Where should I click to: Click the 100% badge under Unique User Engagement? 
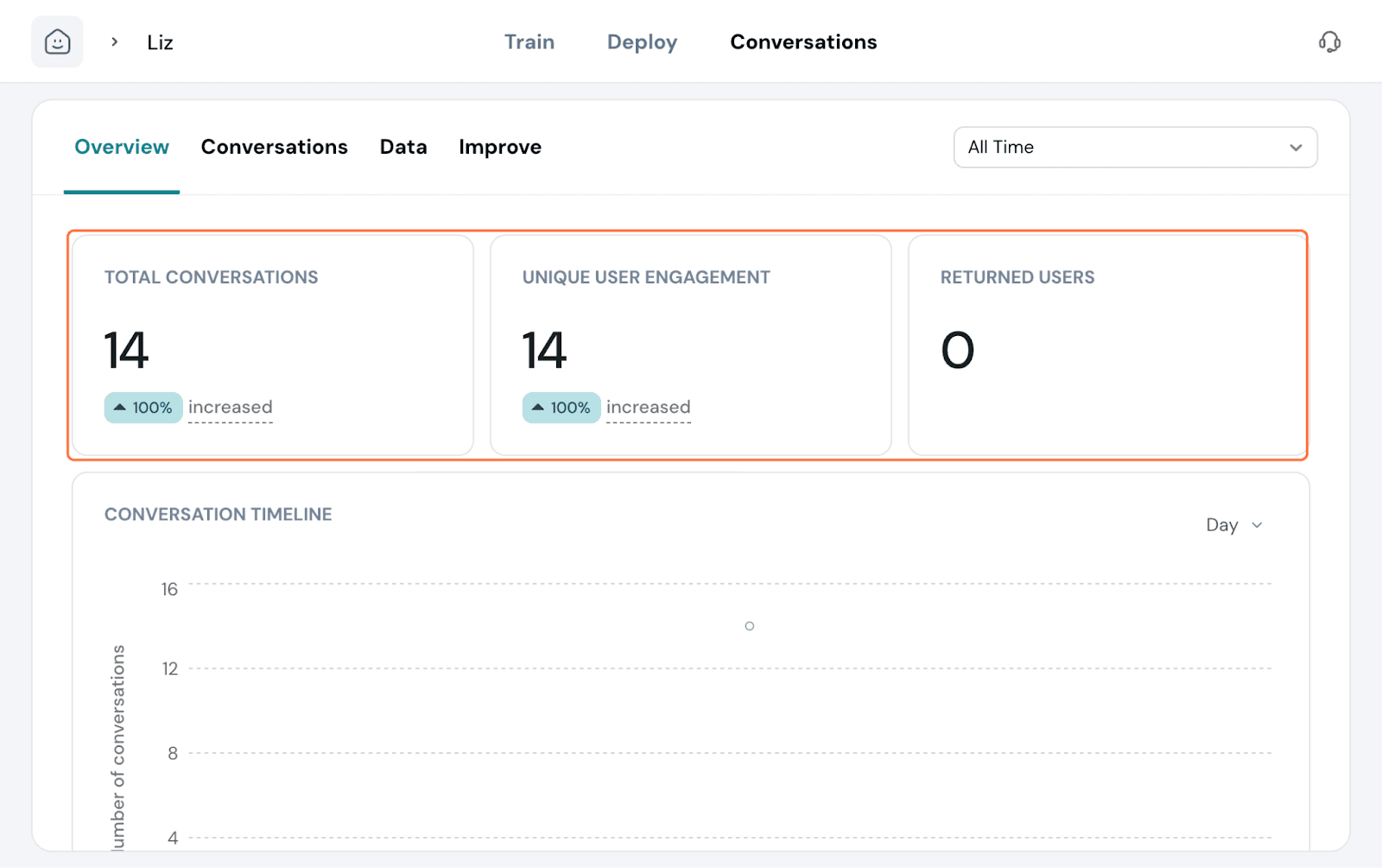click(x=561, y=408)
